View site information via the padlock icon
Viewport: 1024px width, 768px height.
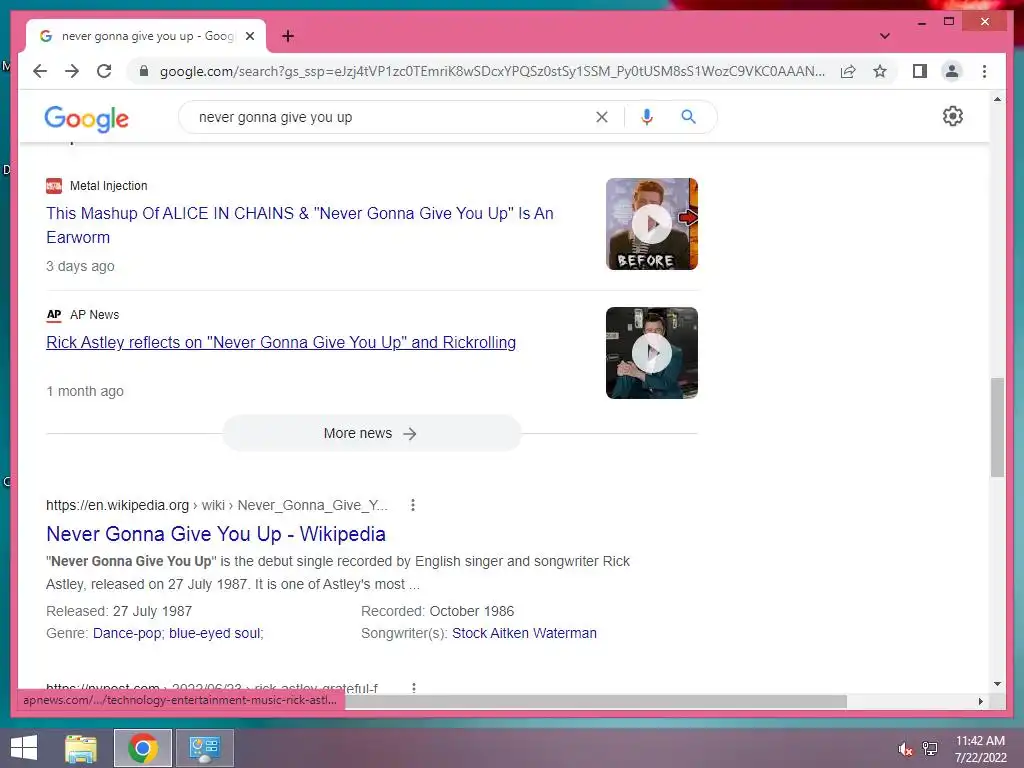click(144, 71)
